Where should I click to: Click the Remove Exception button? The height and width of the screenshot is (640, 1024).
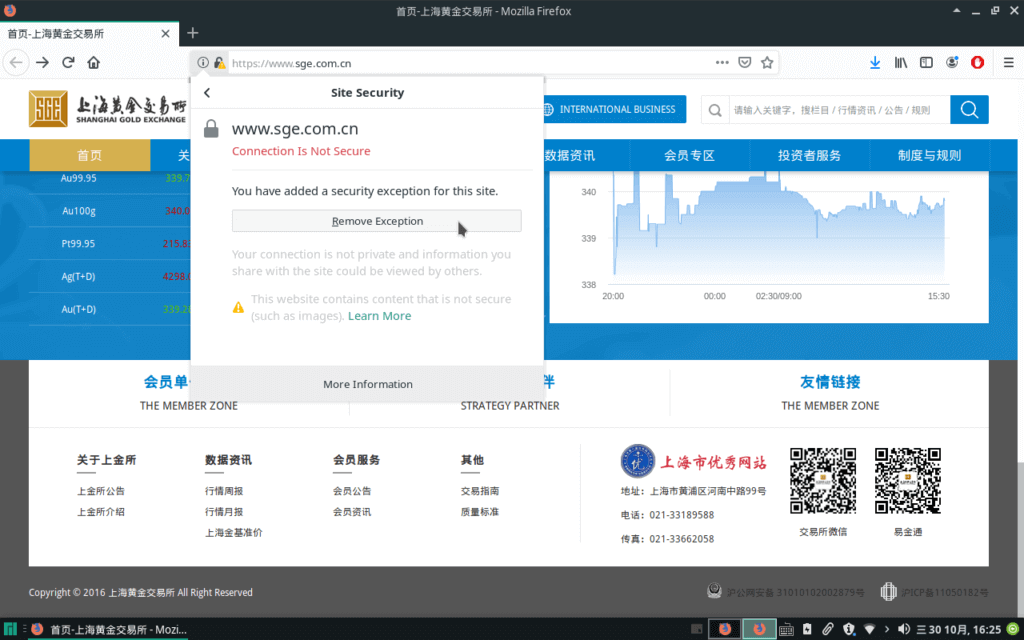pyautogui.click(x=376, y=221)
